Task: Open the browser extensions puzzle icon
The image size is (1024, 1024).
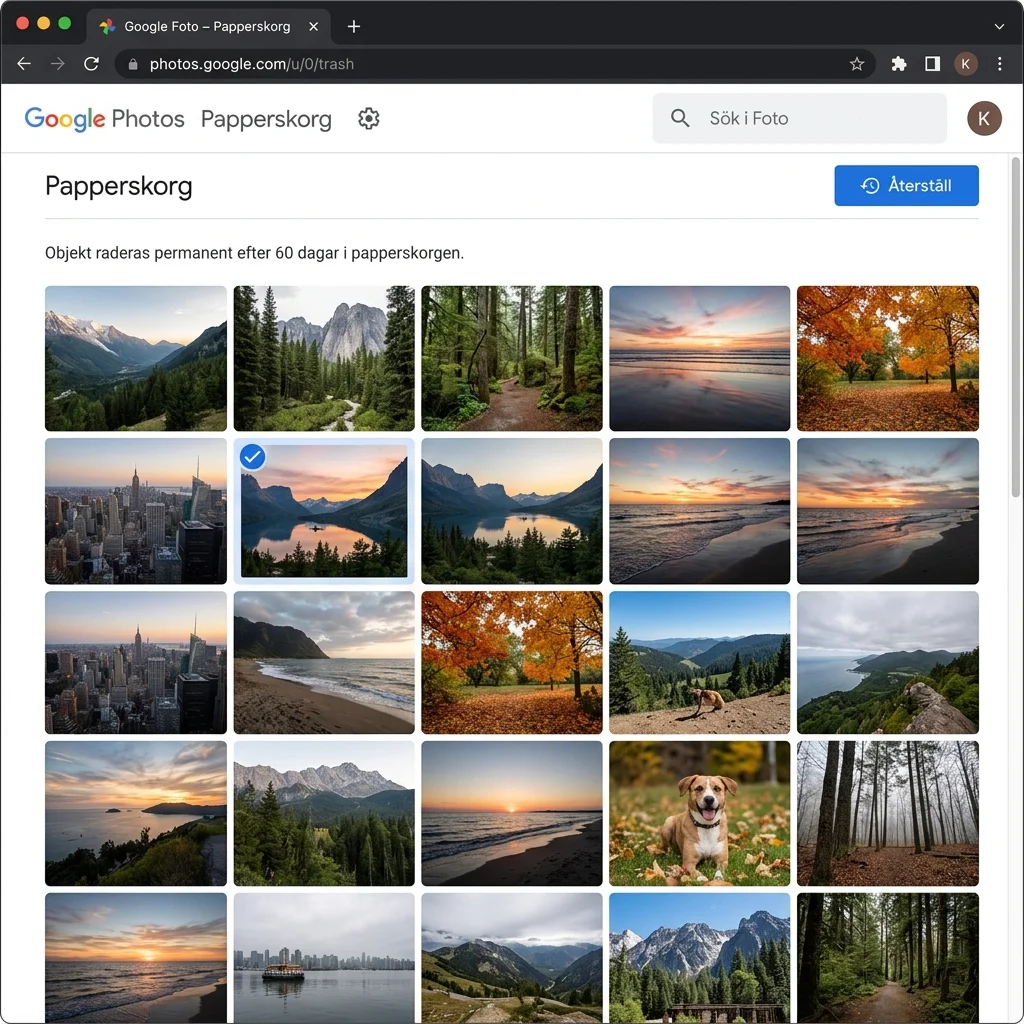Action: [x=899, y=64]
